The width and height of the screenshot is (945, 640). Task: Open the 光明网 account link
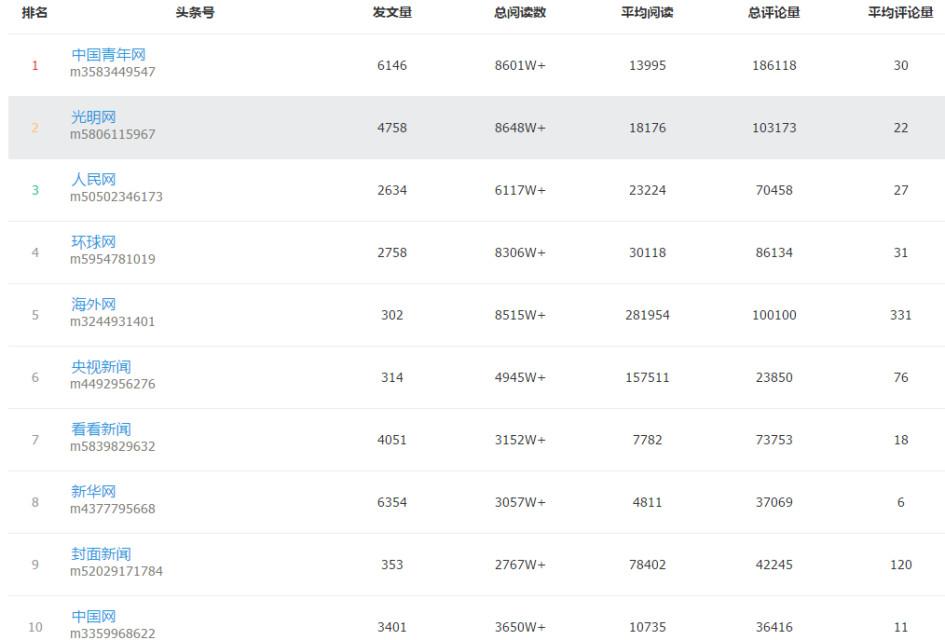point(93,117)
